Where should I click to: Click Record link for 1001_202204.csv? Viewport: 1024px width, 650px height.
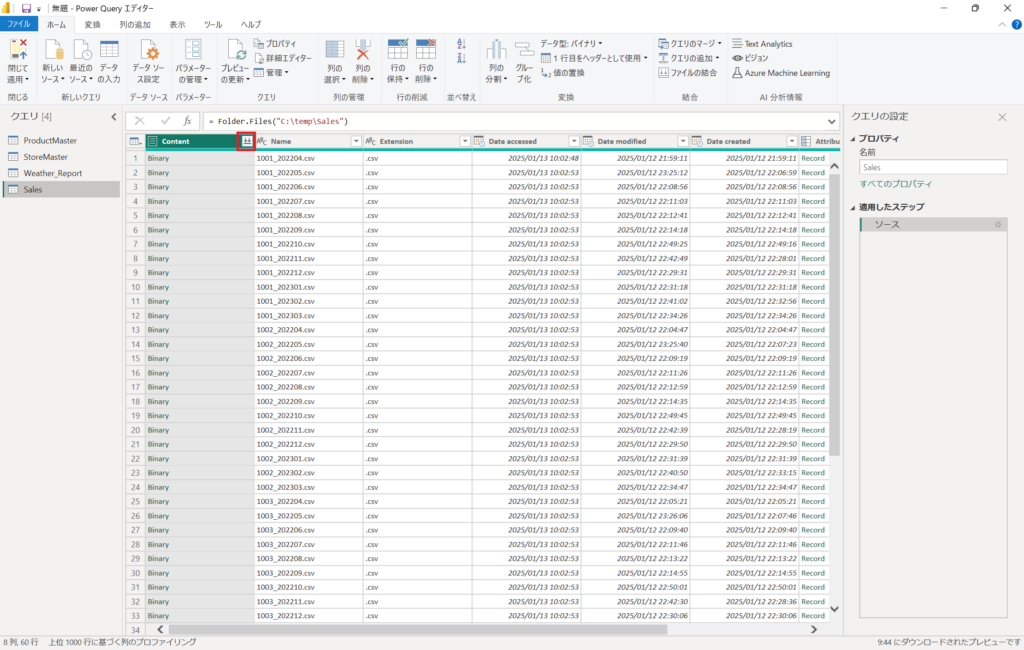tap(813, 158)
